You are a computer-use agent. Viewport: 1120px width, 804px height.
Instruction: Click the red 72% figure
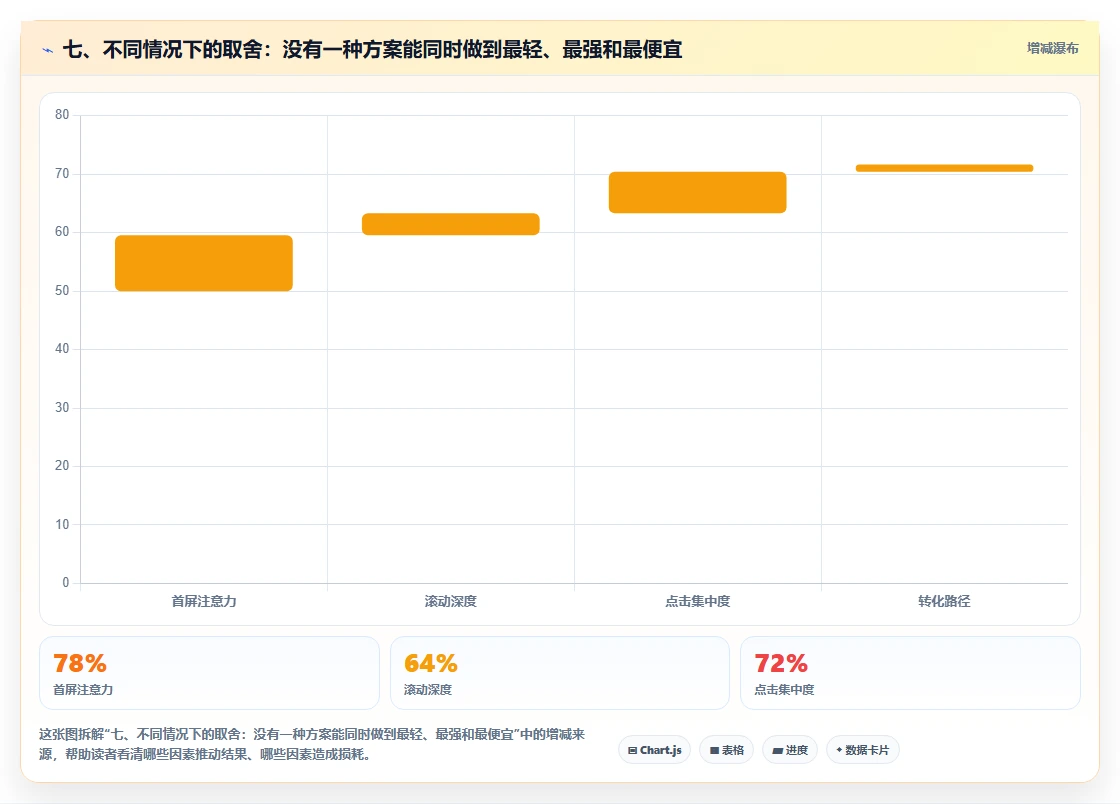781,663
